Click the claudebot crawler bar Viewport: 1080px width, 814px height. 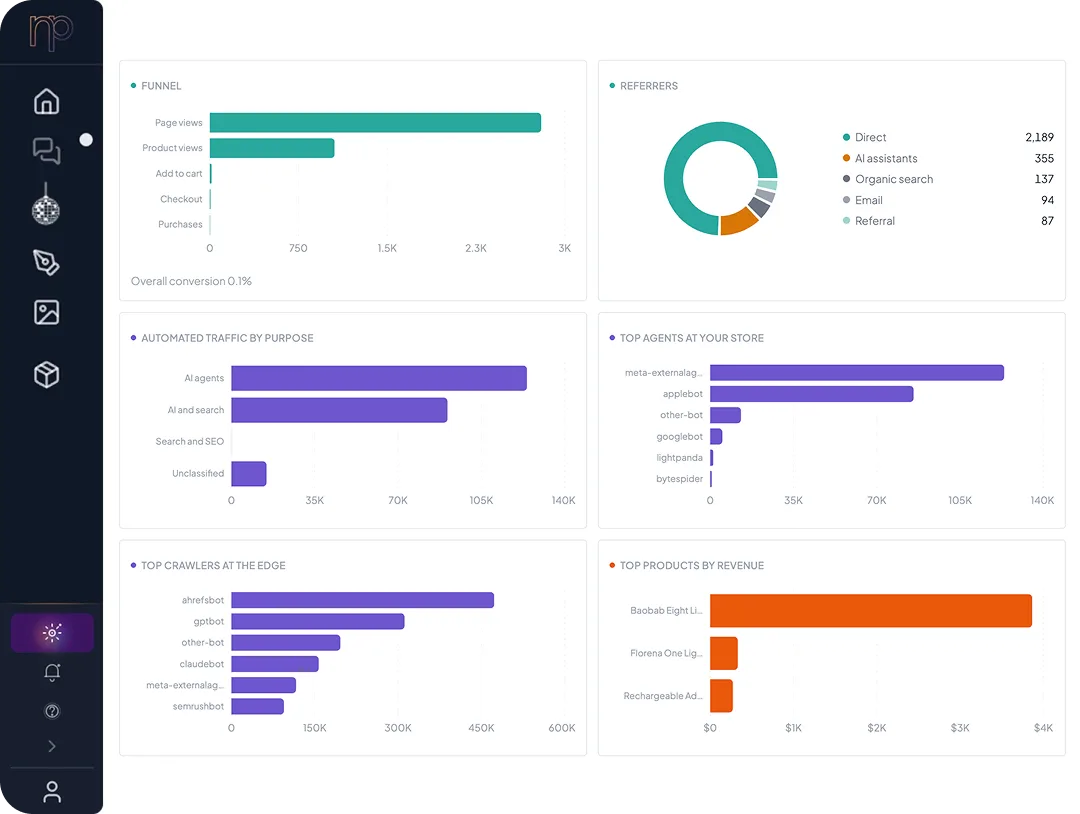(x=275, y=664)
